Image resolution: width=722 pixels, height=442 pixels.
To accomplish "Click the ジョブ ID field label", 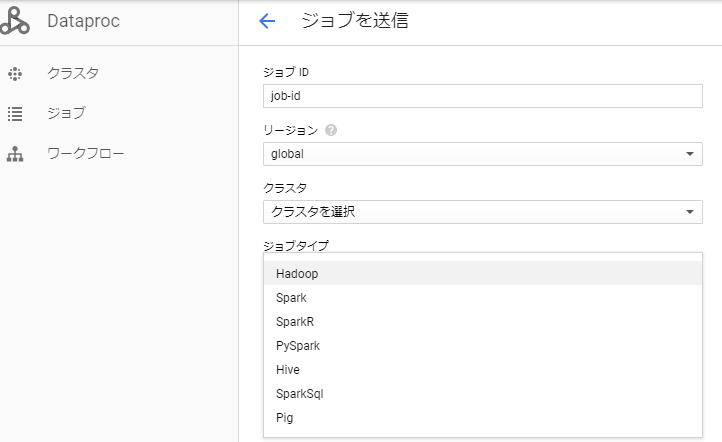I will click(x=286, y=72).
